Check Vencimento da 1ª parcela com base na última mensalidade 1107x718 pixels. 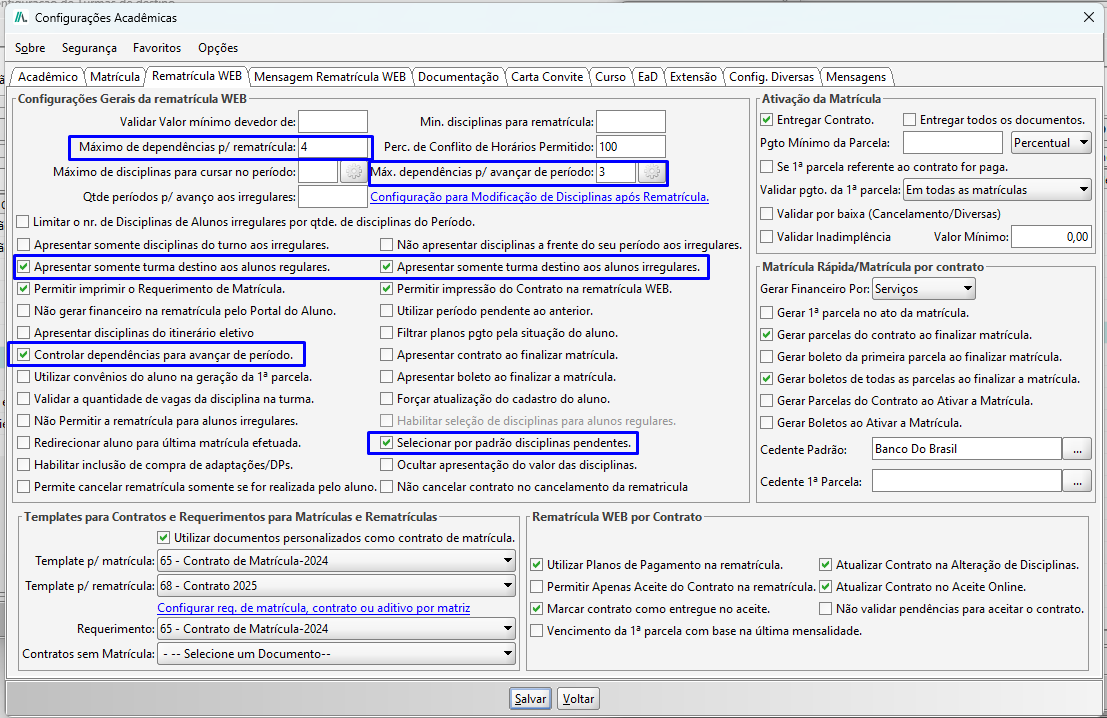(537, 630)
